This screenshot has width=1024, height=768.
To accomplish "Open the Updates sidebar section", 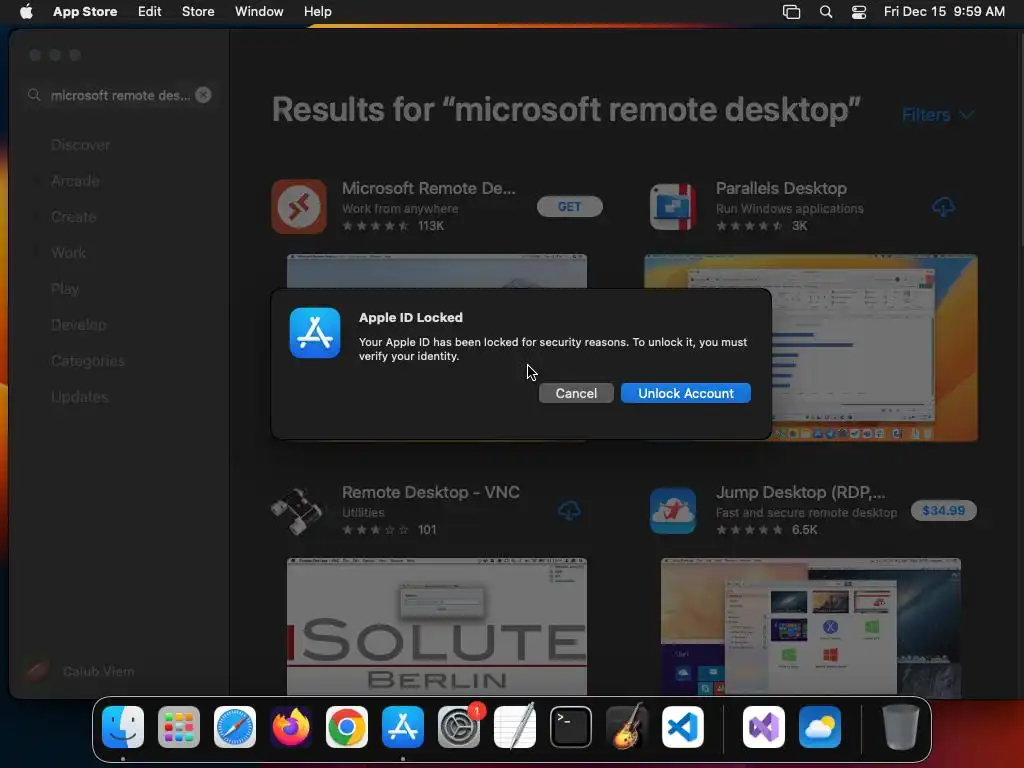I will point(80,396).
